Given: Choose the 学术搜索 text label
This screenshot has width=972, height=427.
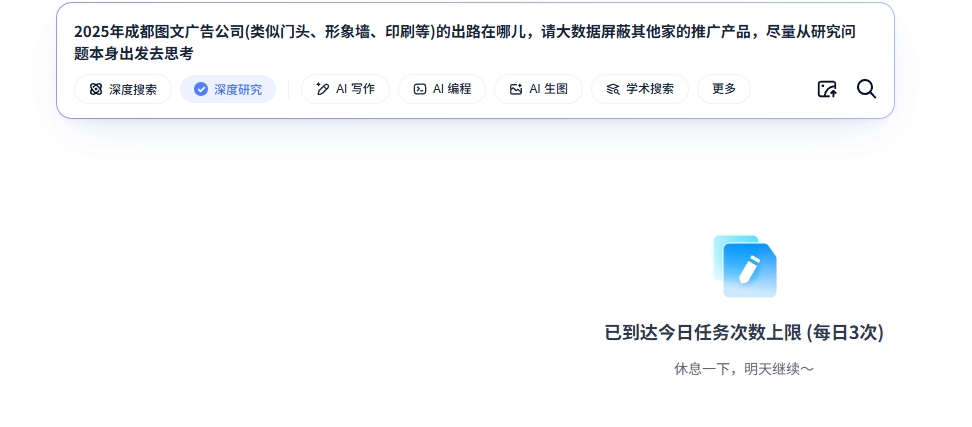Looking at the screenshot, I should pos(650,89).
